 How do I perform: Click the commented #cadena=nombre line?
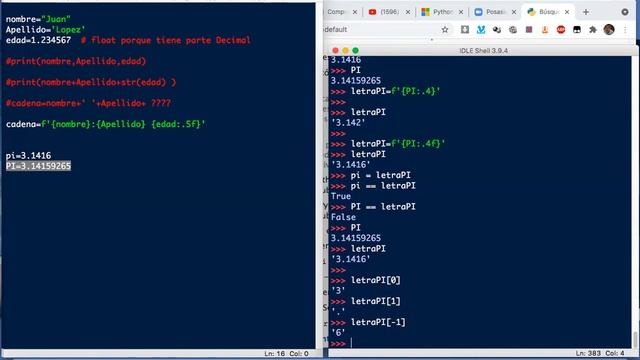[x=88, y=103]
